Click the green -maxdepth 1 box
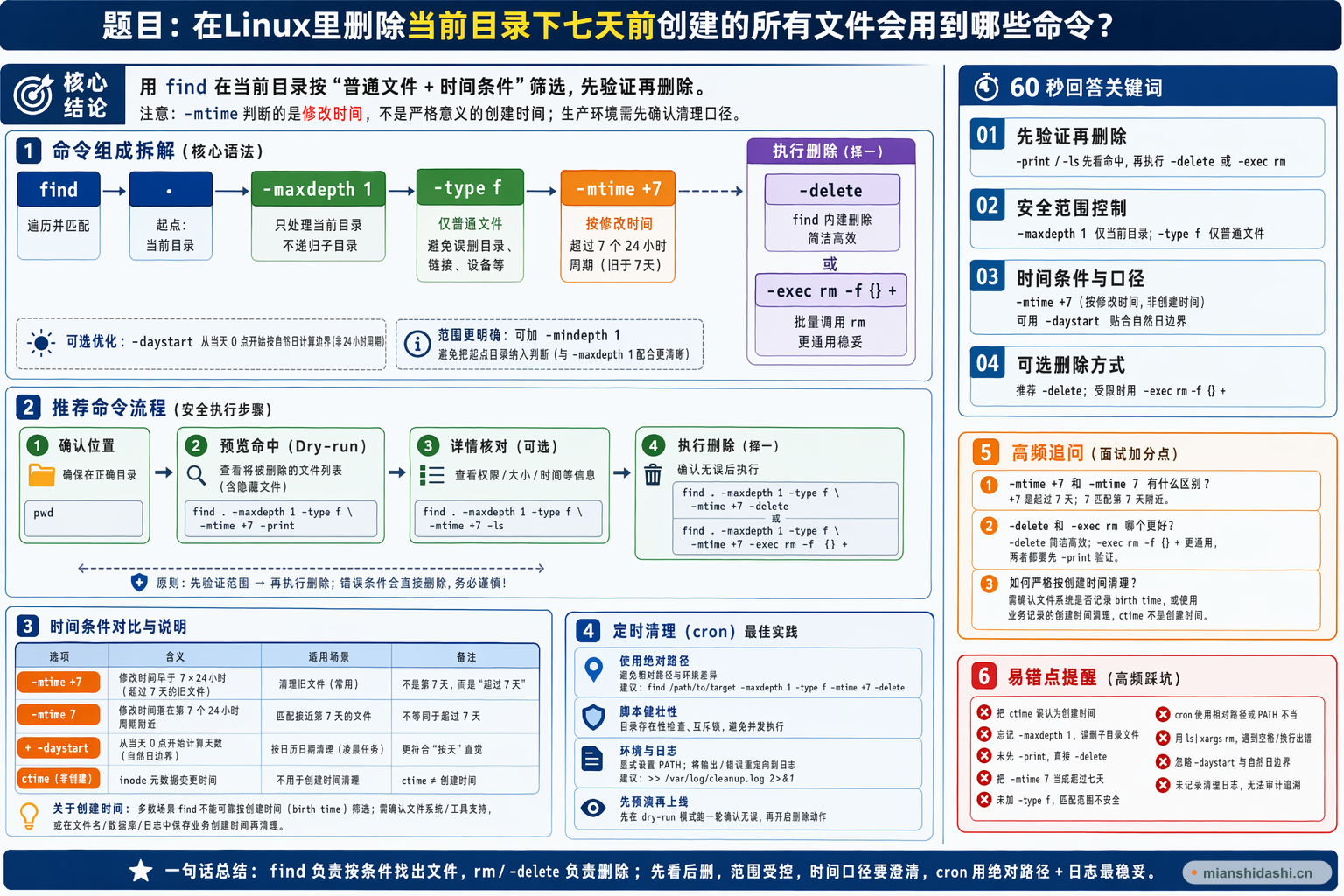The image size is (1344, 896). click(x=318, y=189)
